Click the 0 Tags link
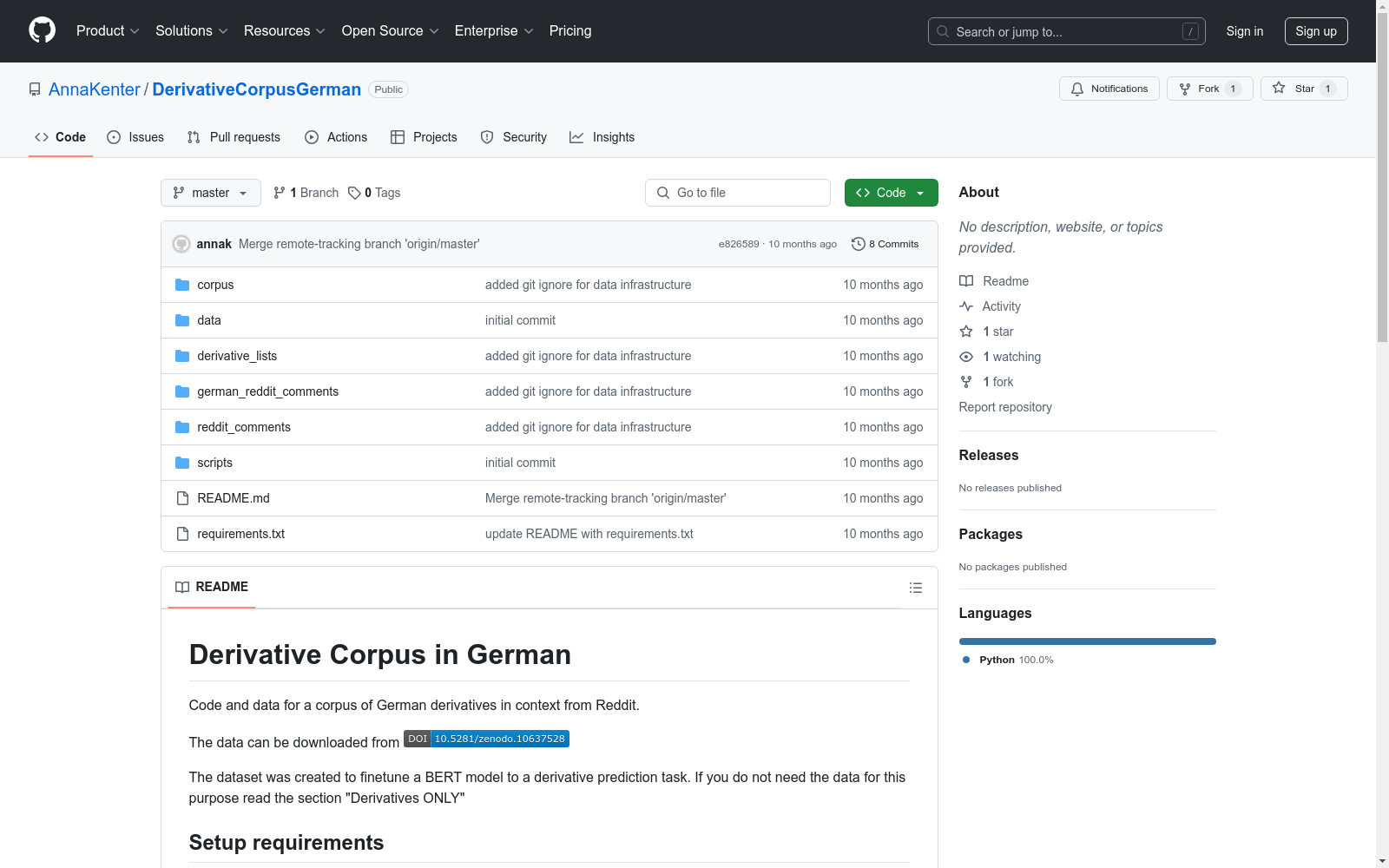Viewport: 1389px width, 868px height. (374, 193)
